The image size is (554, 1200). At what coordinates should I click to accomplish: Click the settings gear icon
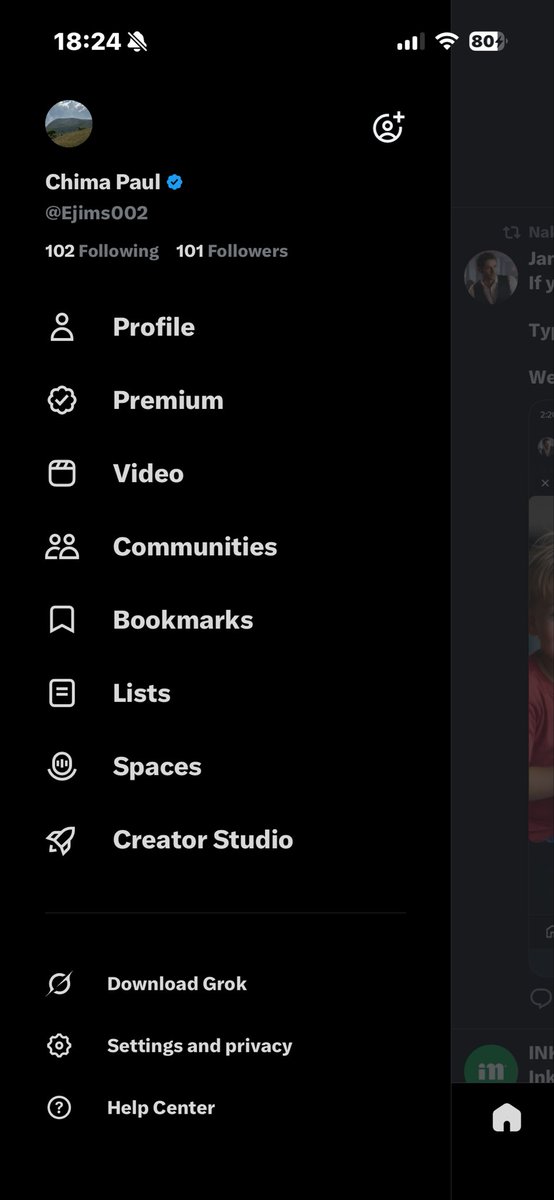pyautogui.click(x=59, y=1046)
